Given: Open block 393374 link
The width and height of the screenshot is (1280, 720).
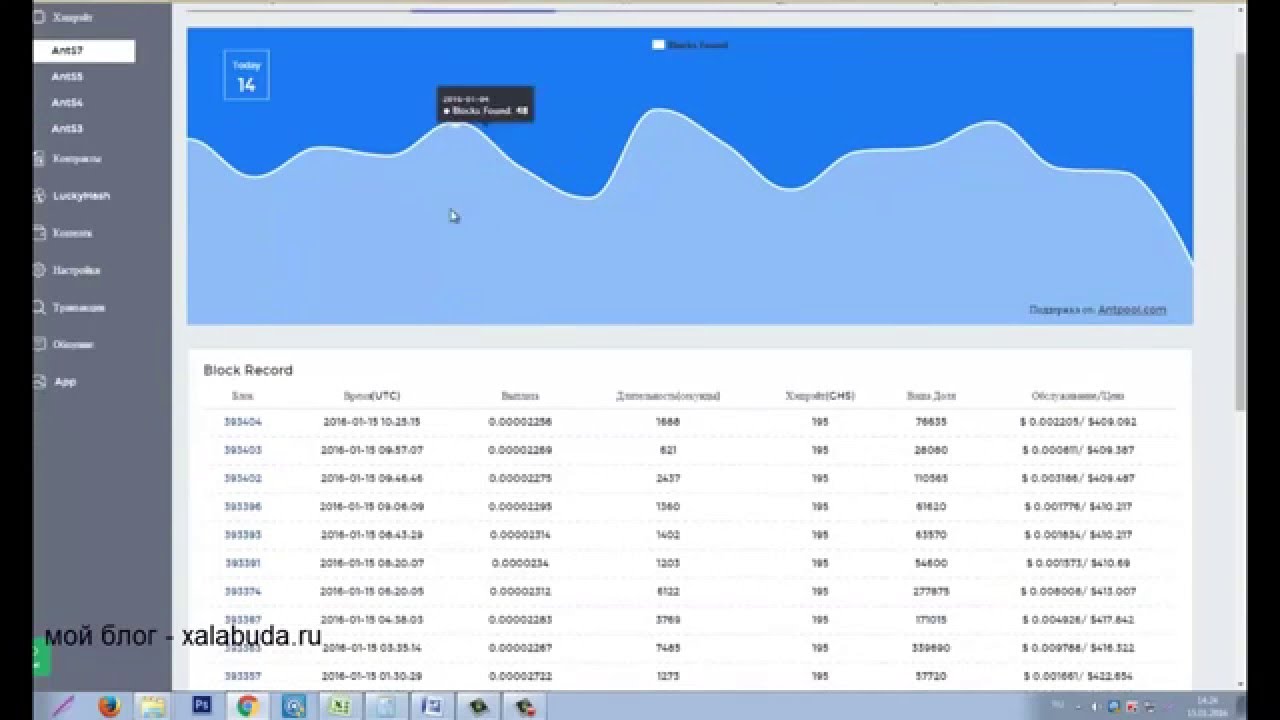Looking at the screenshot, I should 242,591.
